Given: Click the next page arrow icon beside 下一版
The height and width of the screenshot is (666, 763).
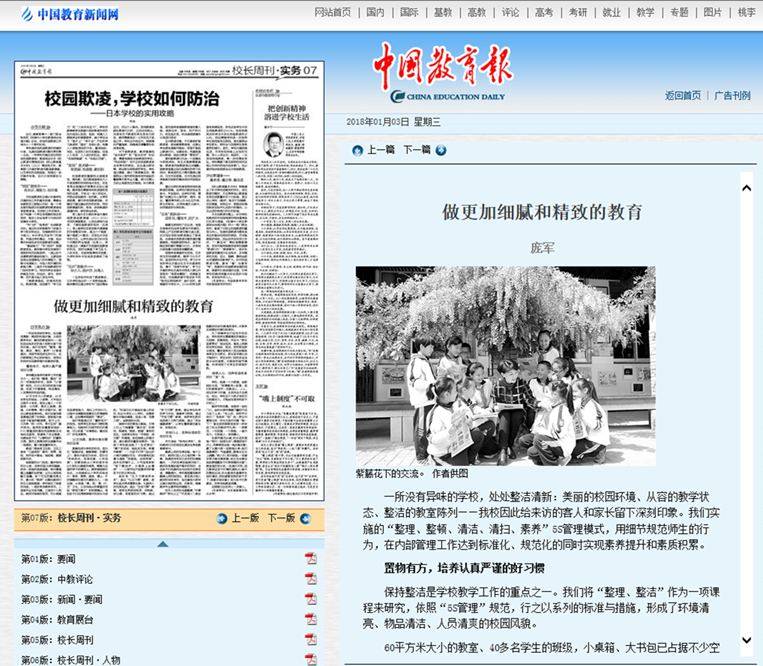Looking at the screenshot, I should tap(303, 518).
